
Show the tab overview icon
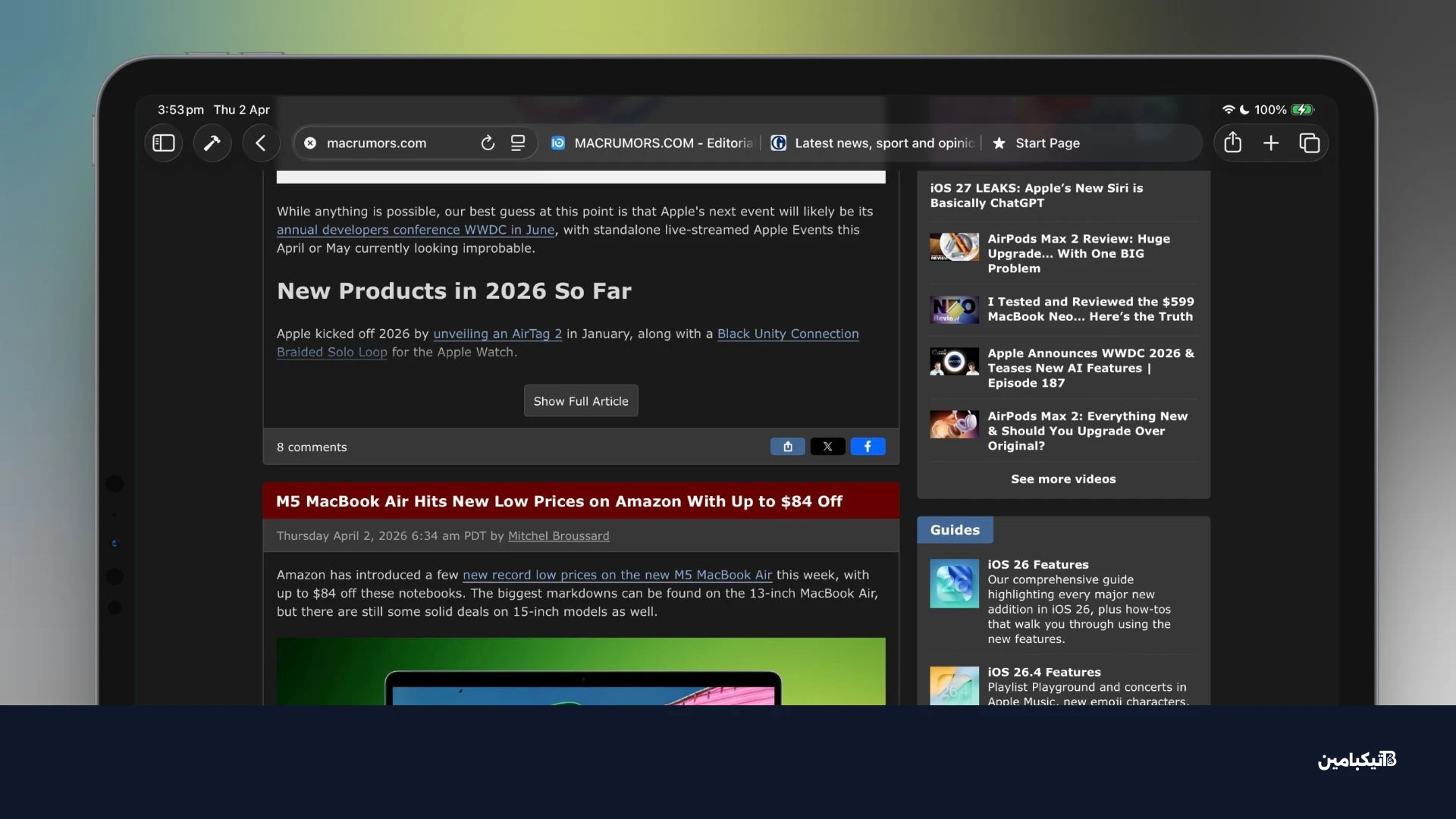(1310, 143)
